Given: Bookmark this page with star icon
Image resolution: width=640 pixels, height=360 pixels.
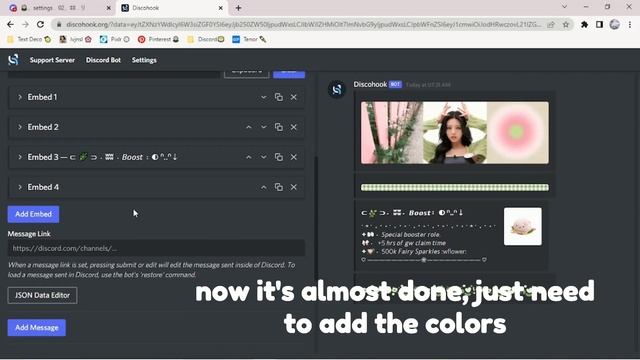Looking at the screenshot, I should pyautogui.click(x=566, y=24).
